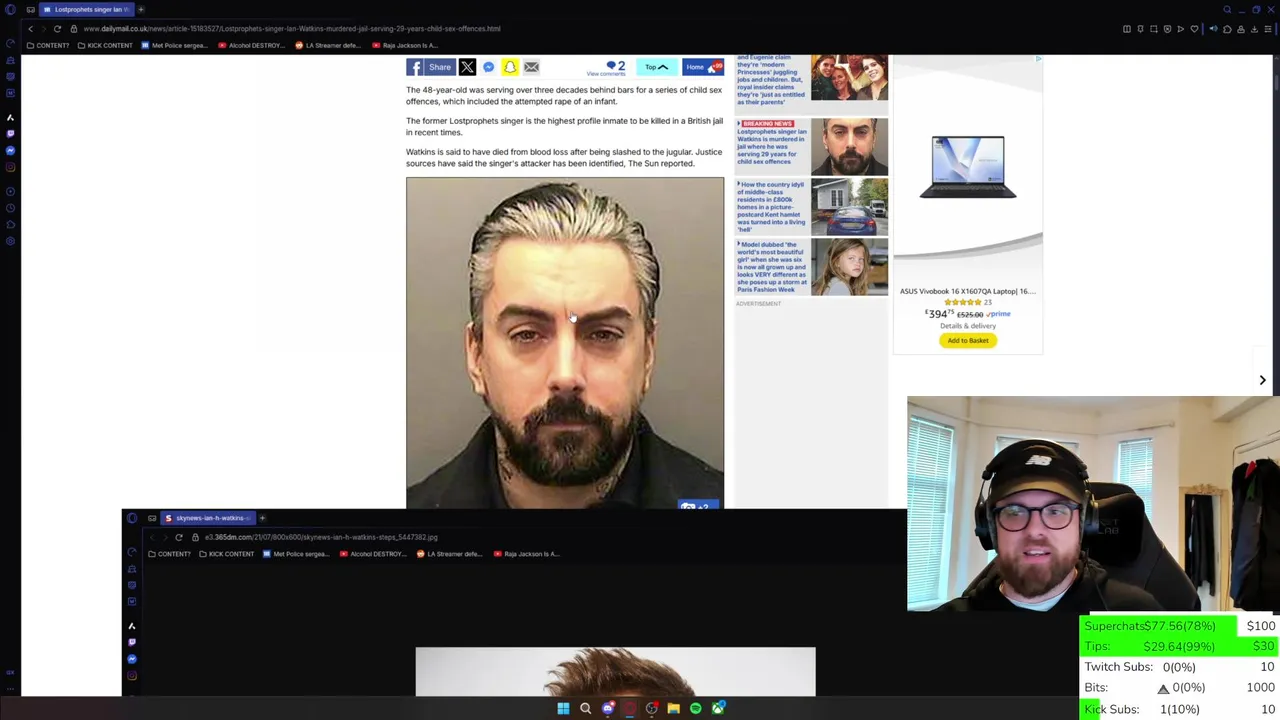Go to Home button on article bar

pyautogui.click(x=702, y=67)
